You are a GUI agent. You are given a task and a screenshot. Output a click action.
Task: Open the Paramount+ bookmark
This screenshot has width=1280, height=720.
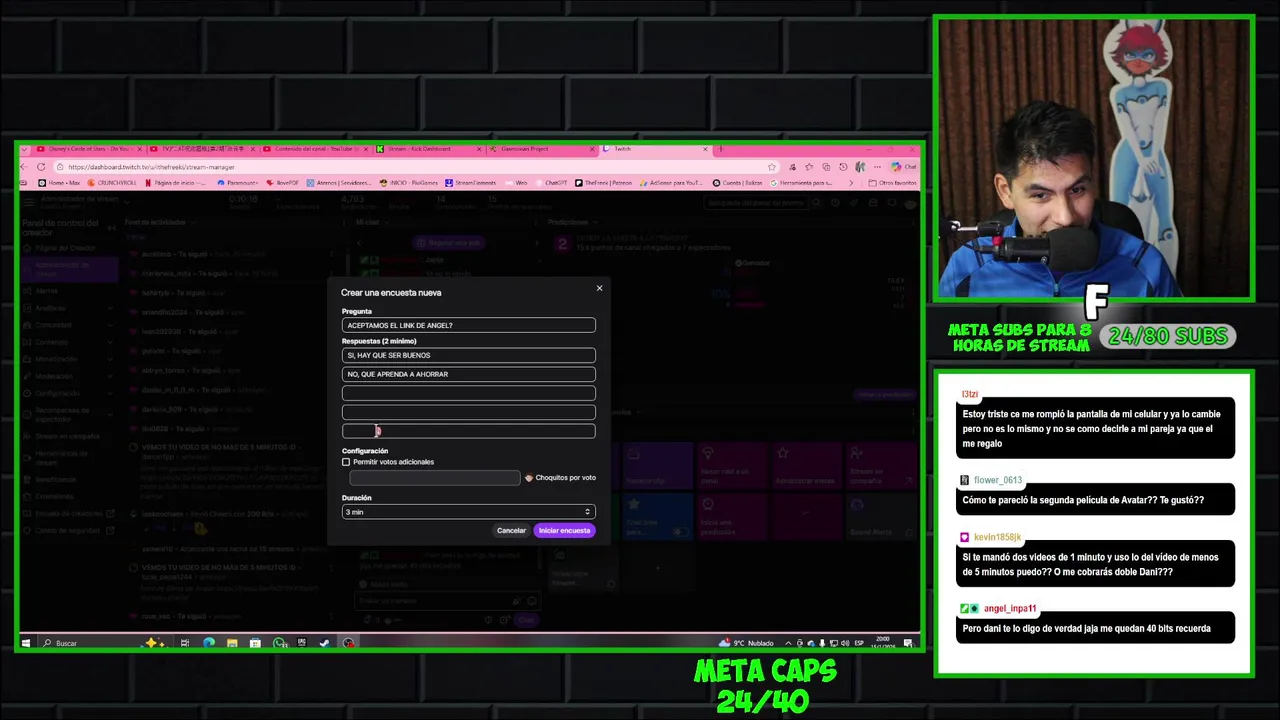pyautogui.click(x=236, y=183)
